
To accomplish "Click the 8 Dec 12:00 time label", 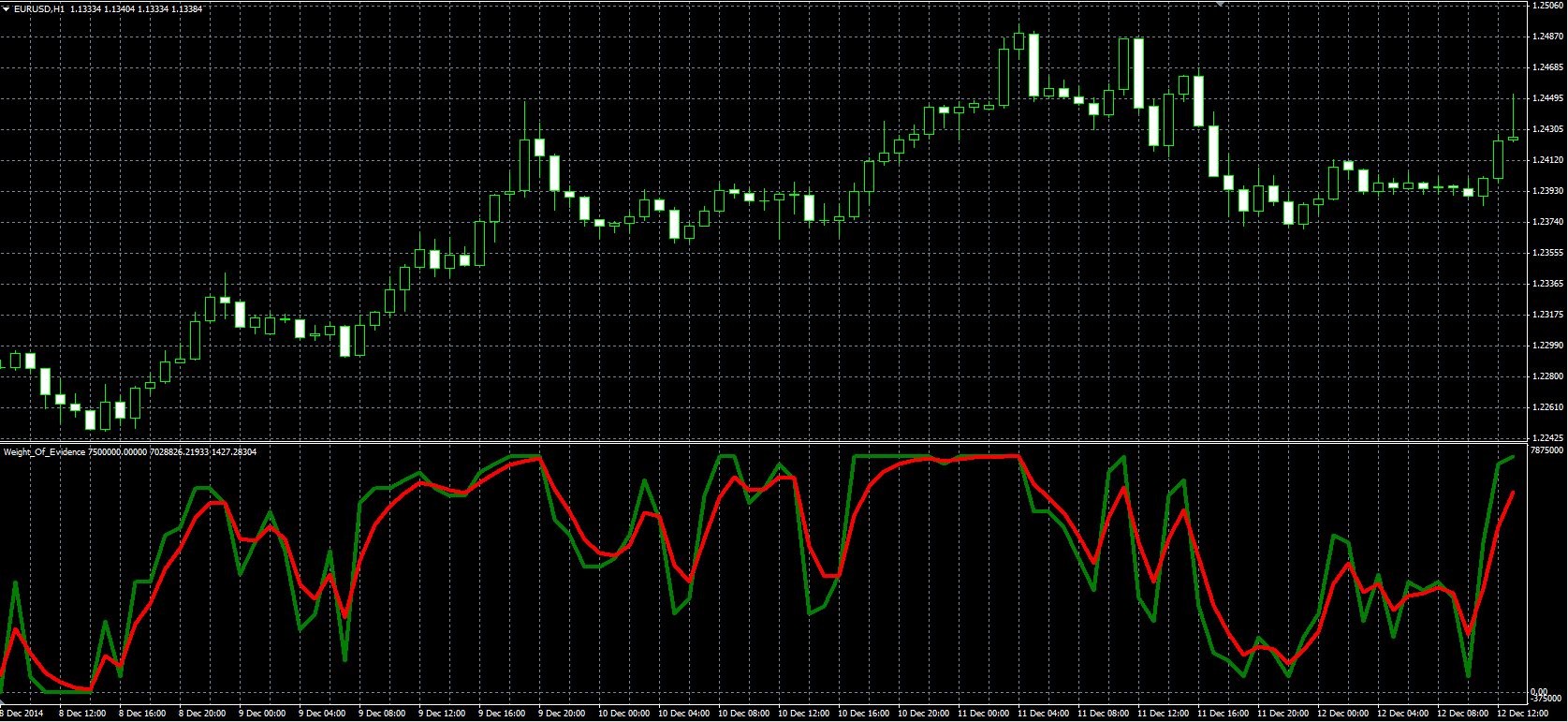I will point(82,714).
